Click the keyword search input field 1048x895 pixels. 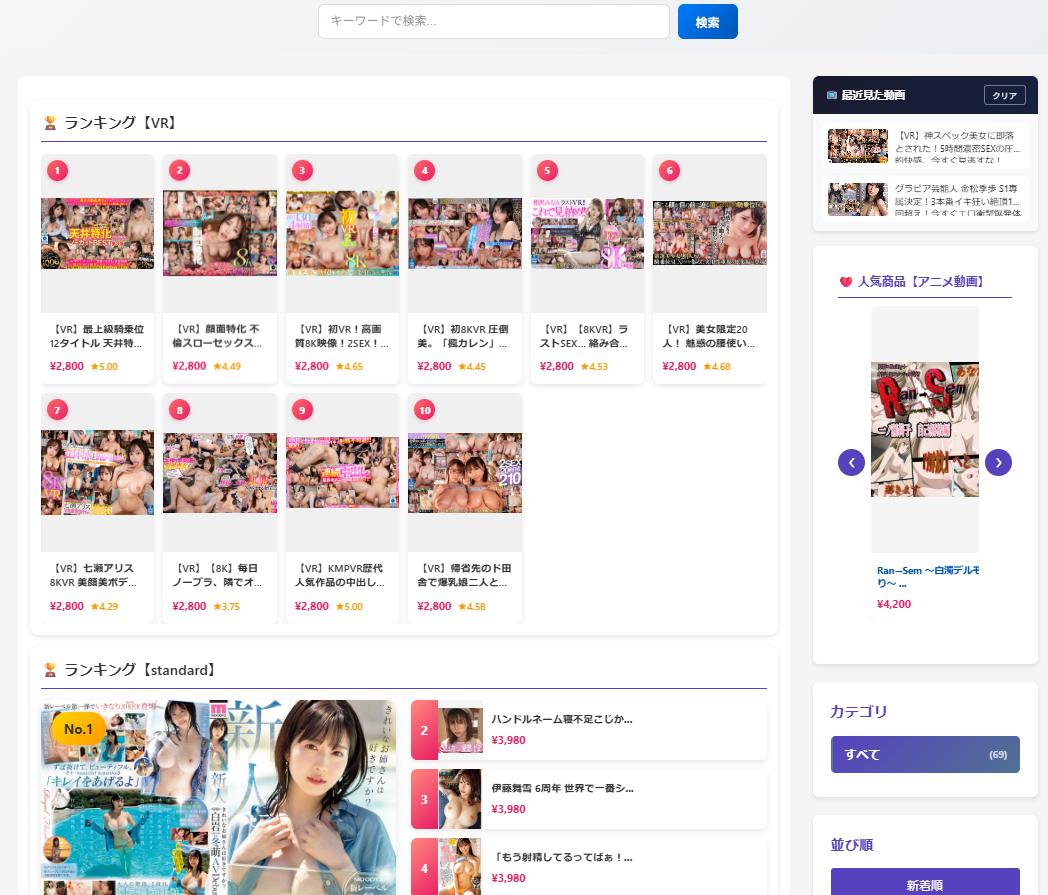tap(493, 22)
